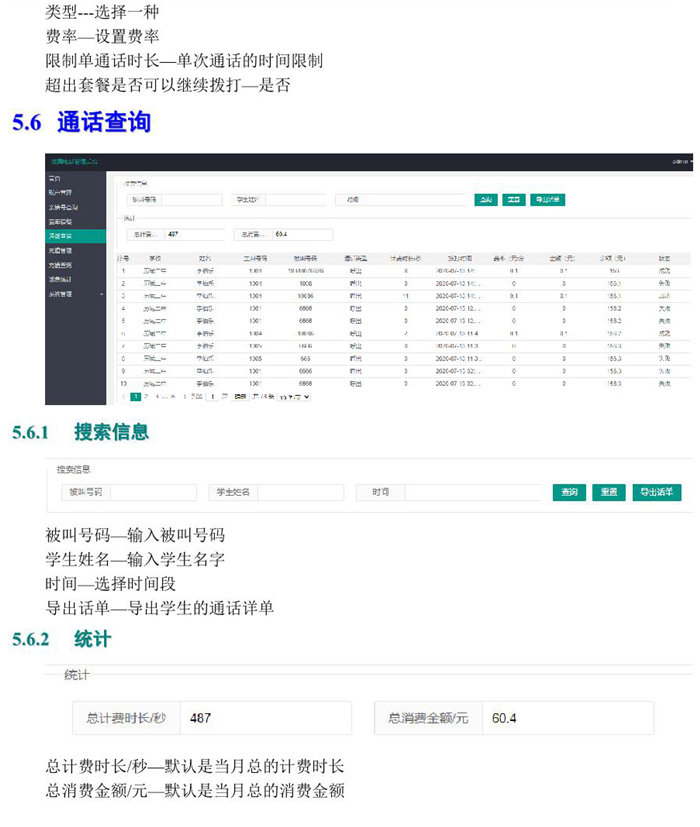
Task: Focus the 被叫号码 input in enlarged search bar
Action: 153,492
